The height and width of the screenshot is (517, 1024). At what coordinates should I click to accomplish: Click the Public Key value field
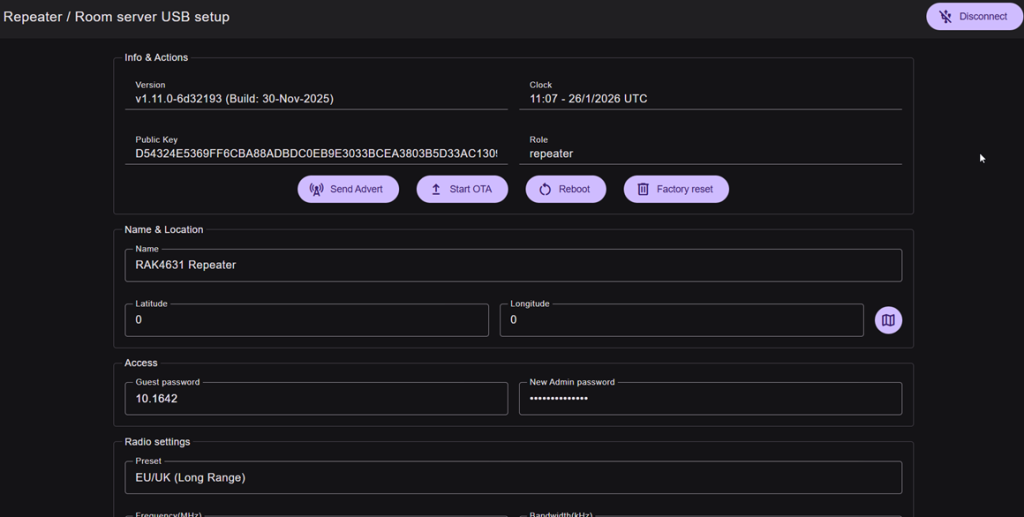click(x=316, y=154)
